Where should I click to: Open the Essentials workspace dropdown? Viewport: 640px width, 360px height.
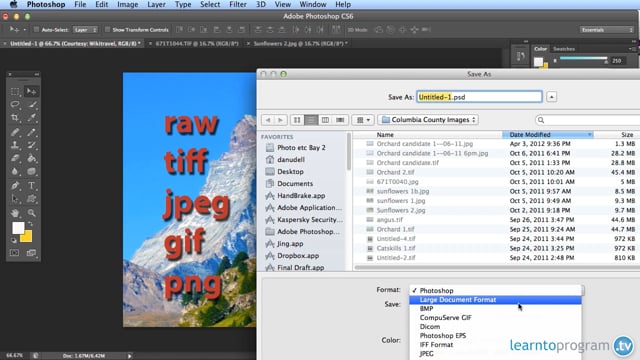point(607,30)
